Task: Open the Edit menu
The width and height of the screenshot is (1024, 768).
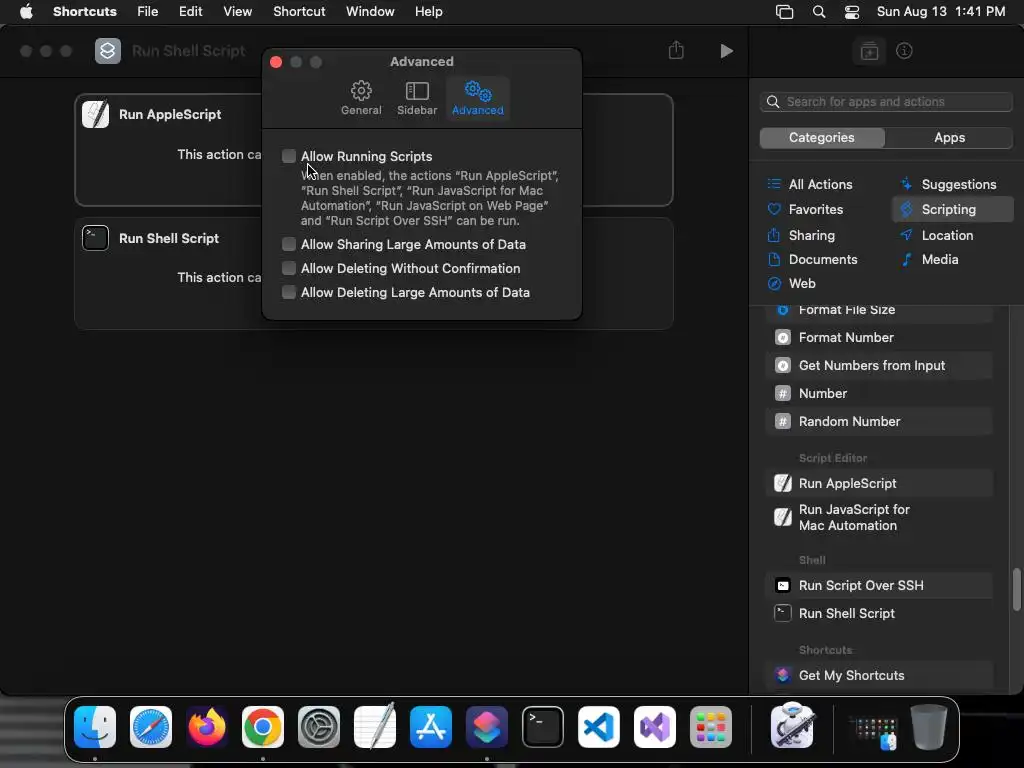Action: coord(191,12)
